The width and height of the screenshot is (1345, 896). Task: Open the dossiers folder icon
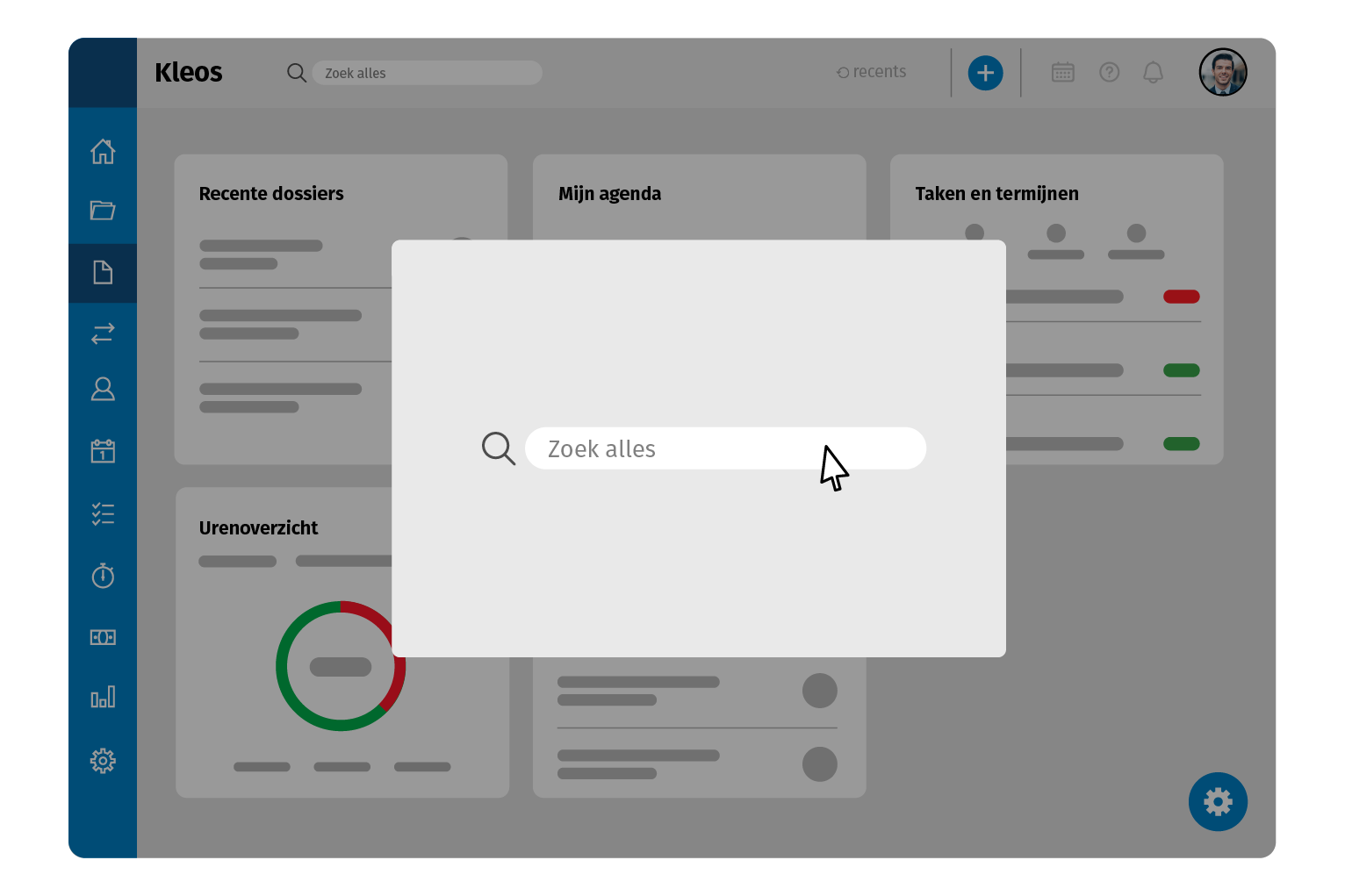103,211
